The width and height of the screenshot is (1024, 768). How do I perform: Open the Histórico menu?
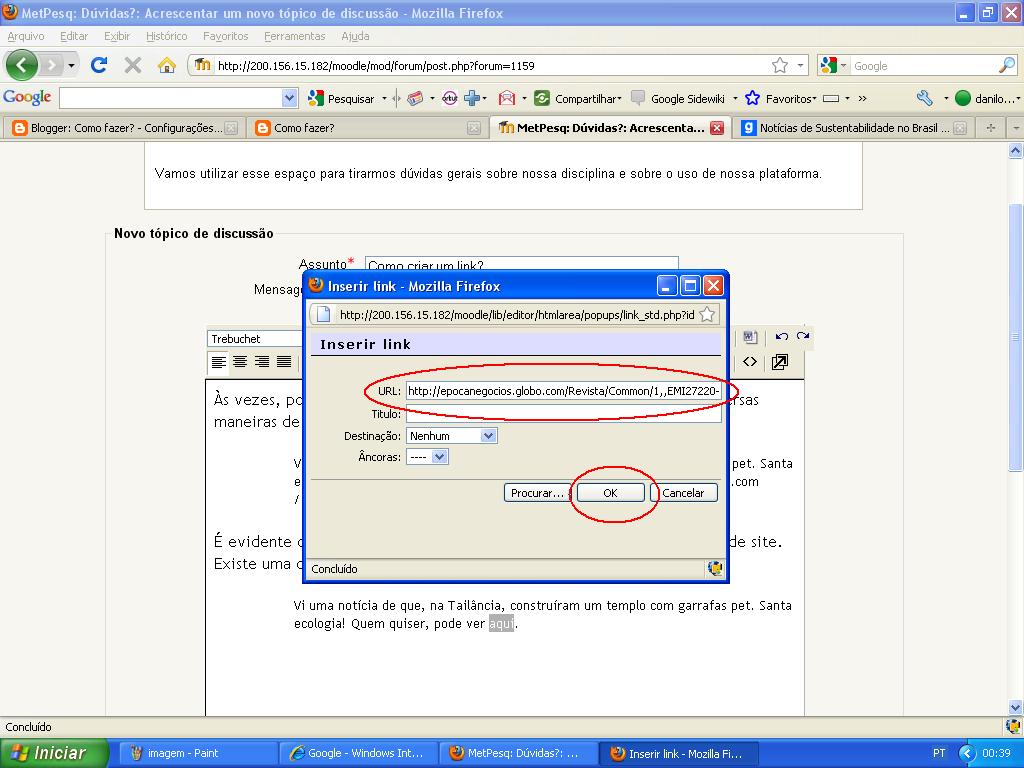167,36
